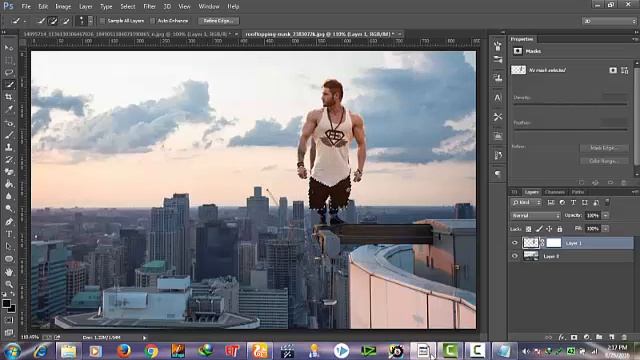Choose Subtract from Selection brush mode
Screen dimensions: 640x360
(x=65, y=20)
